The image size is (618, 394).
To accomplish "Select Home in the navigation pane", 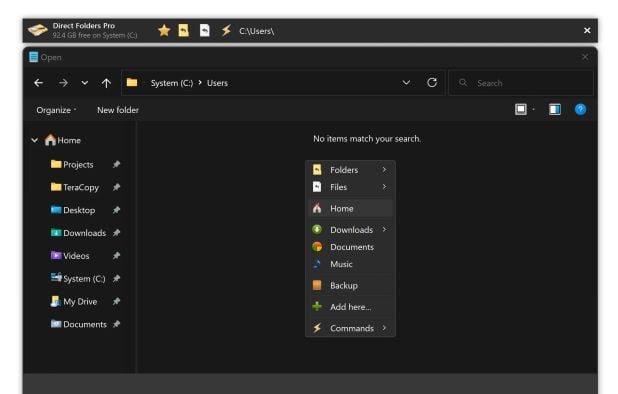I will click(63, 140).
